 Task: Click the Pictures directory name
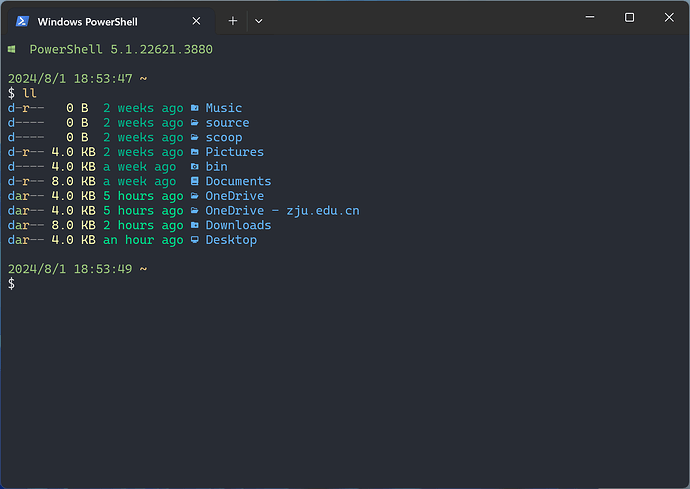click(x=235, y=152)
